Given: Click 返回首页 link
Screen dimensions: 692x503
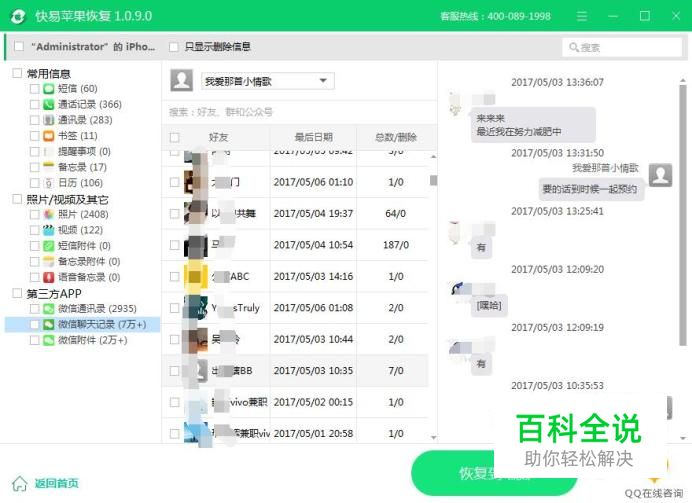Looking at the screenshot, I should click(x=56, y=484).
